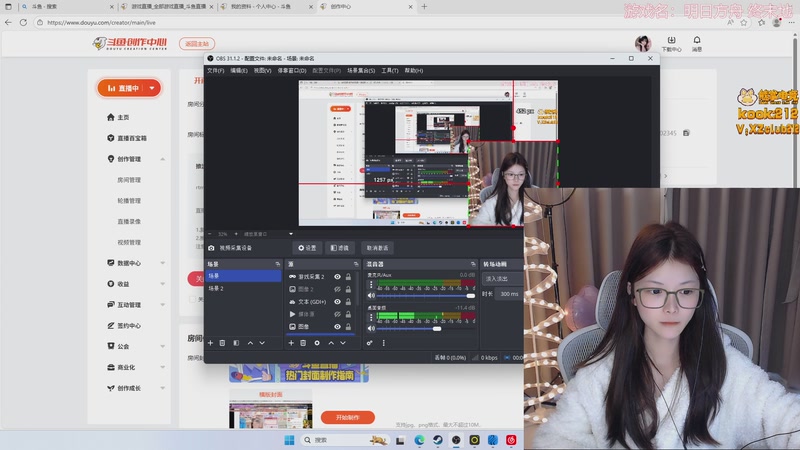
Task: Hide the 游戏采集 2 source
Action: 337,277
